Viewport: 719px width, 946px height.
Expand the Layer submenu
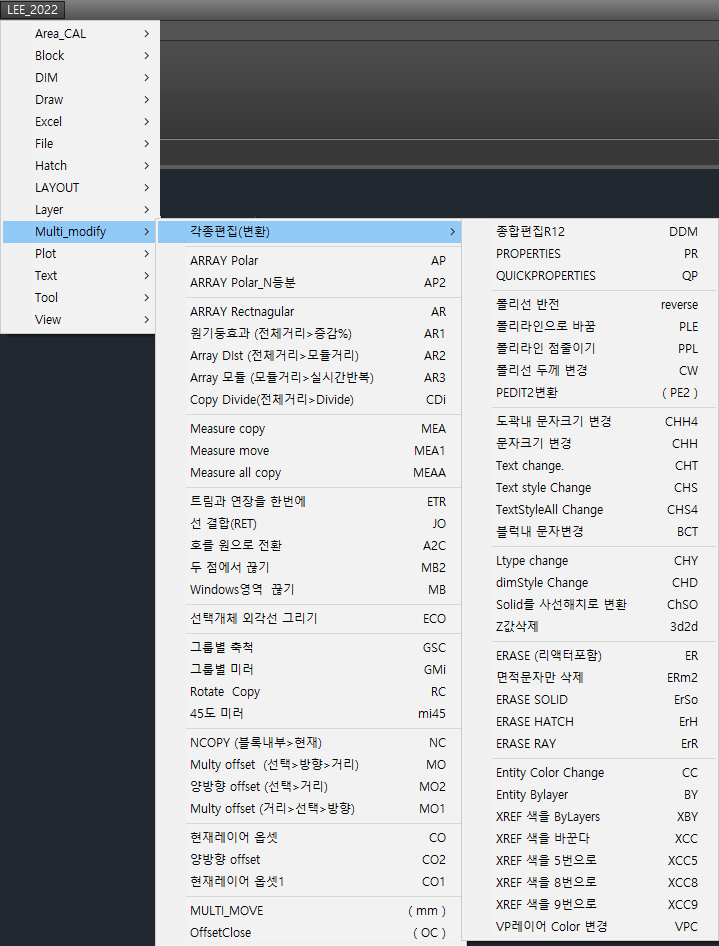[80, 210]
